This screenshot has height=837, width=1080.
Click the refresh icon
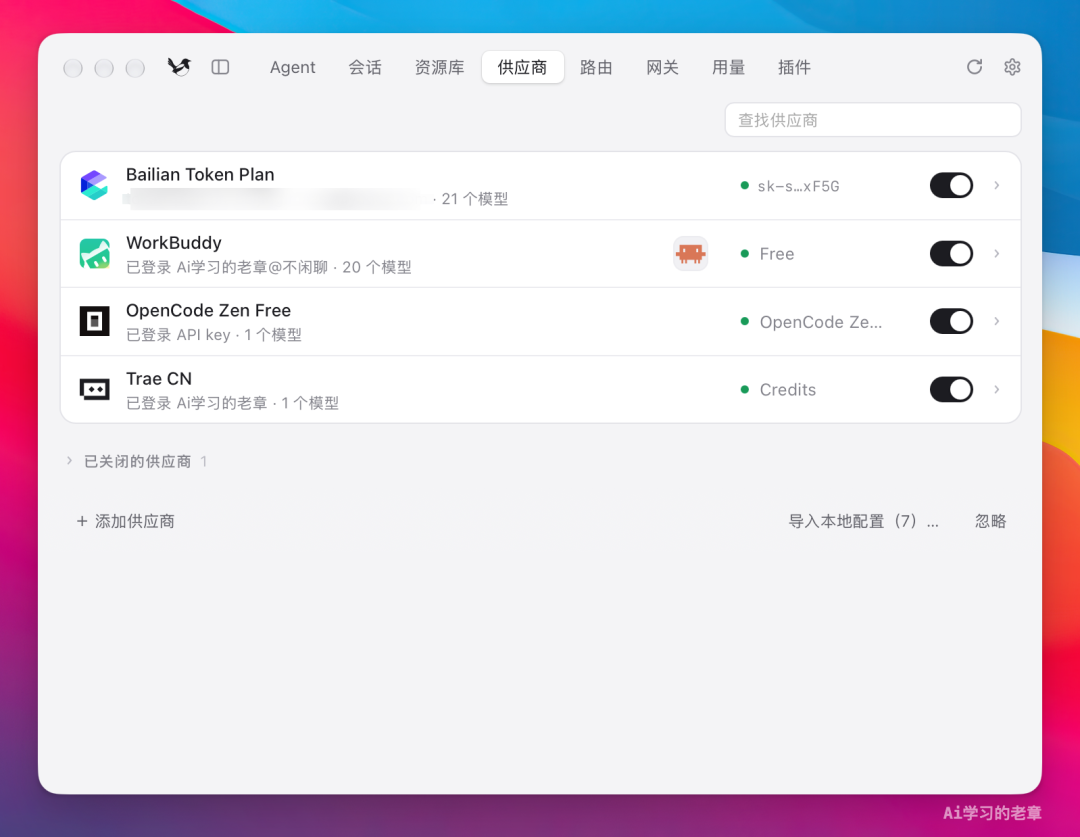974,67
